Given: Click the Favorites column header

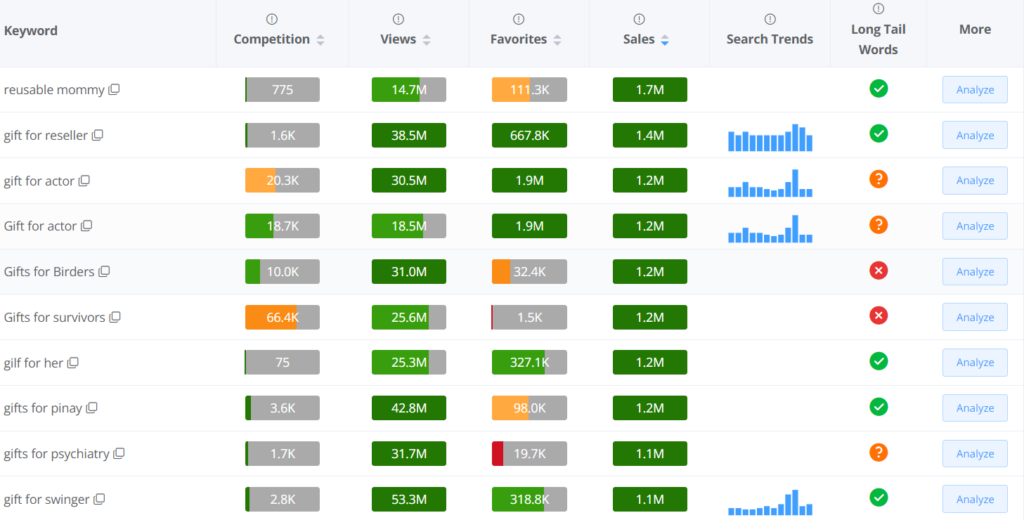Looking at the screenshot, I should [518, 39].
